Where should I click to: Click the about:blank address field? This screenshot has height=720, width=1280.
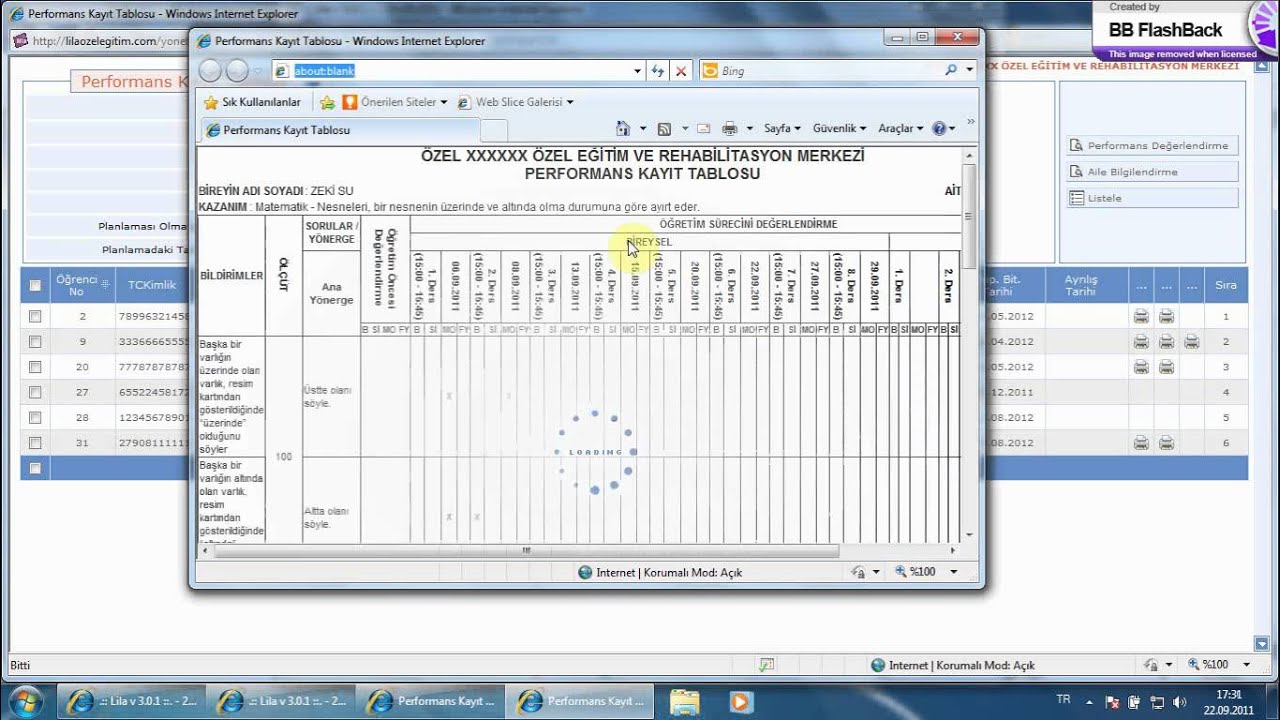pyautogui.click(x=450, y=71)
